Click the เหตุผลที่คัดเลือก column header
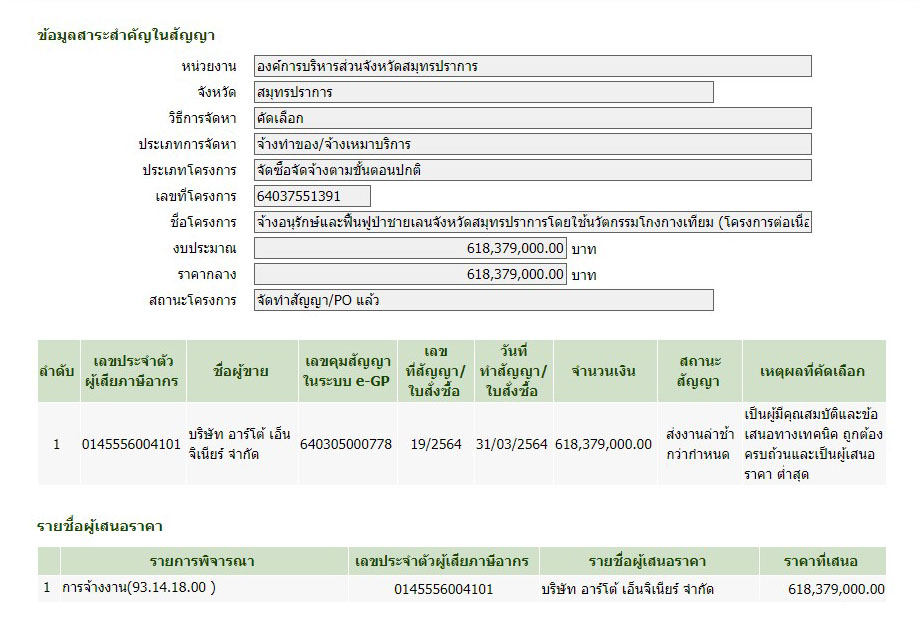This screenshot has height=636, width=918. click(813, 372)
